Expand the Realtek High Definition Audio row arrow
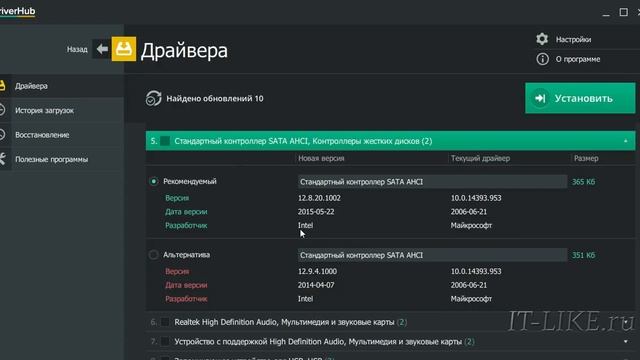This screenshot has height=360, width=640. click(x=625, y=322)
